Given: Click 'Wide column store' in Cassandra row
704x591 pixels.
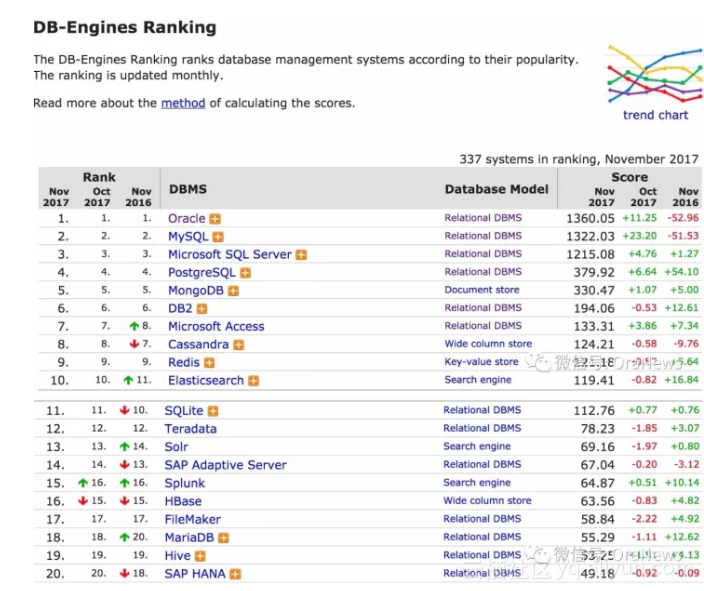Looking at the screenshot, I should click(x=488, y=344).
